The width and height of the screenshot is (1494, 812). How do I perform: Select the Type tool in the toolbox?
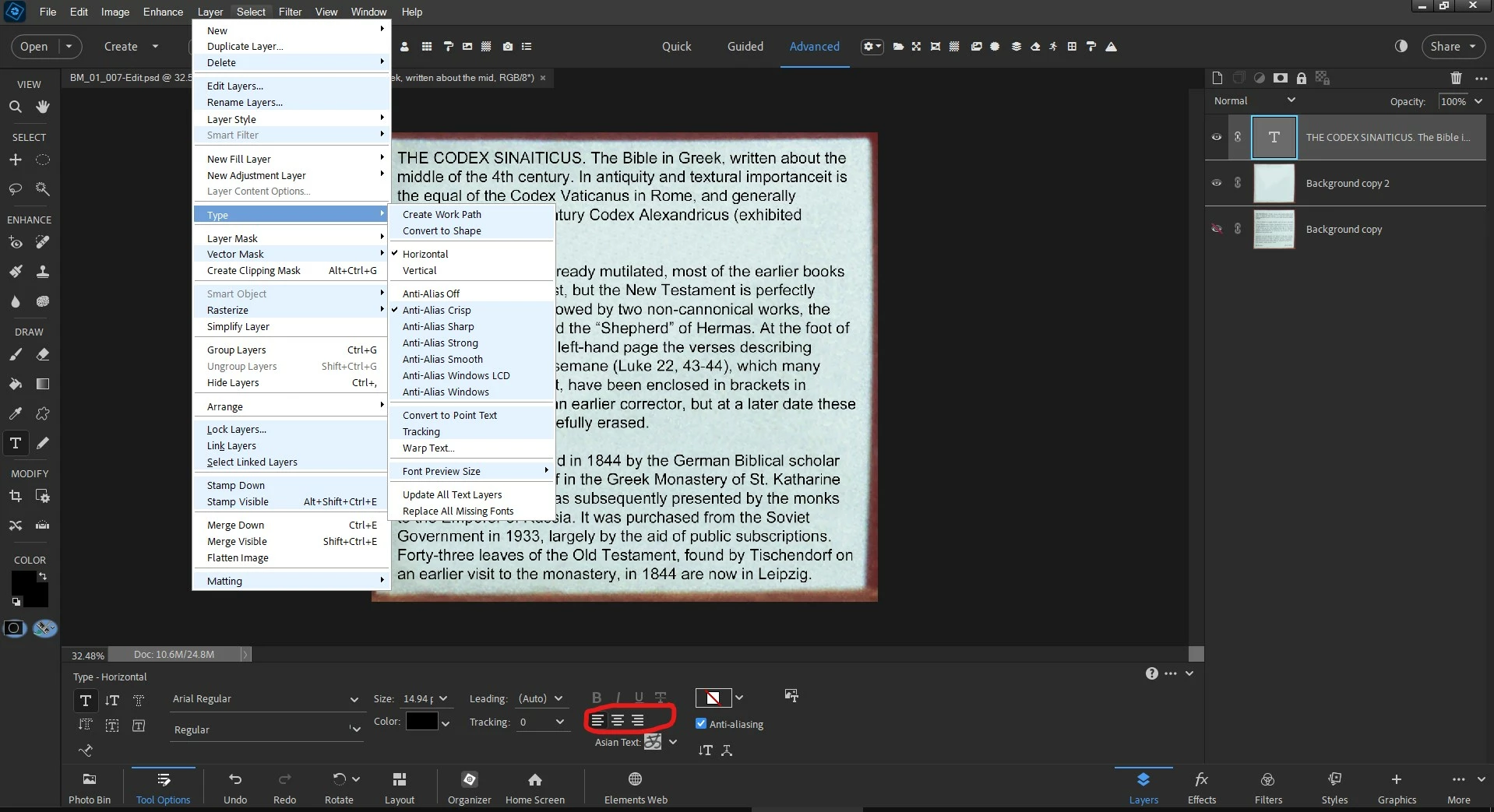point(16,443)
